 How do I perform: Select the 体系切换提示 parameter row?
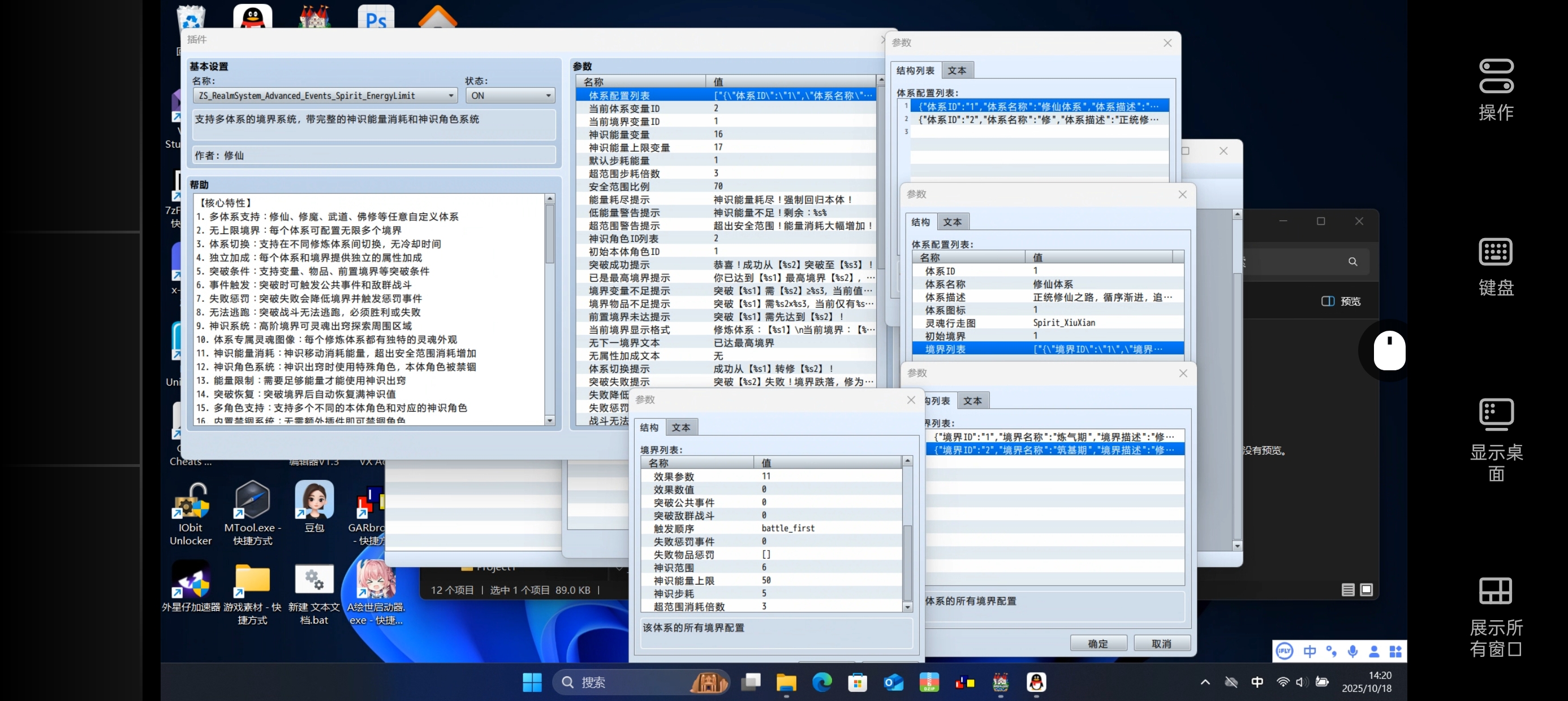point(726,369)
